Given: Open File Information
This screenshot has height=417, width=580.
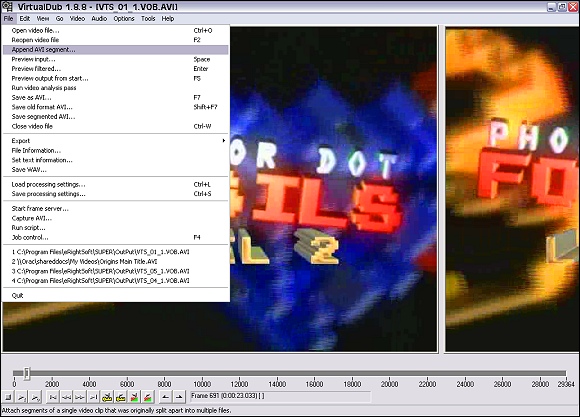Looking at the screenshot, I should point(115,151).
